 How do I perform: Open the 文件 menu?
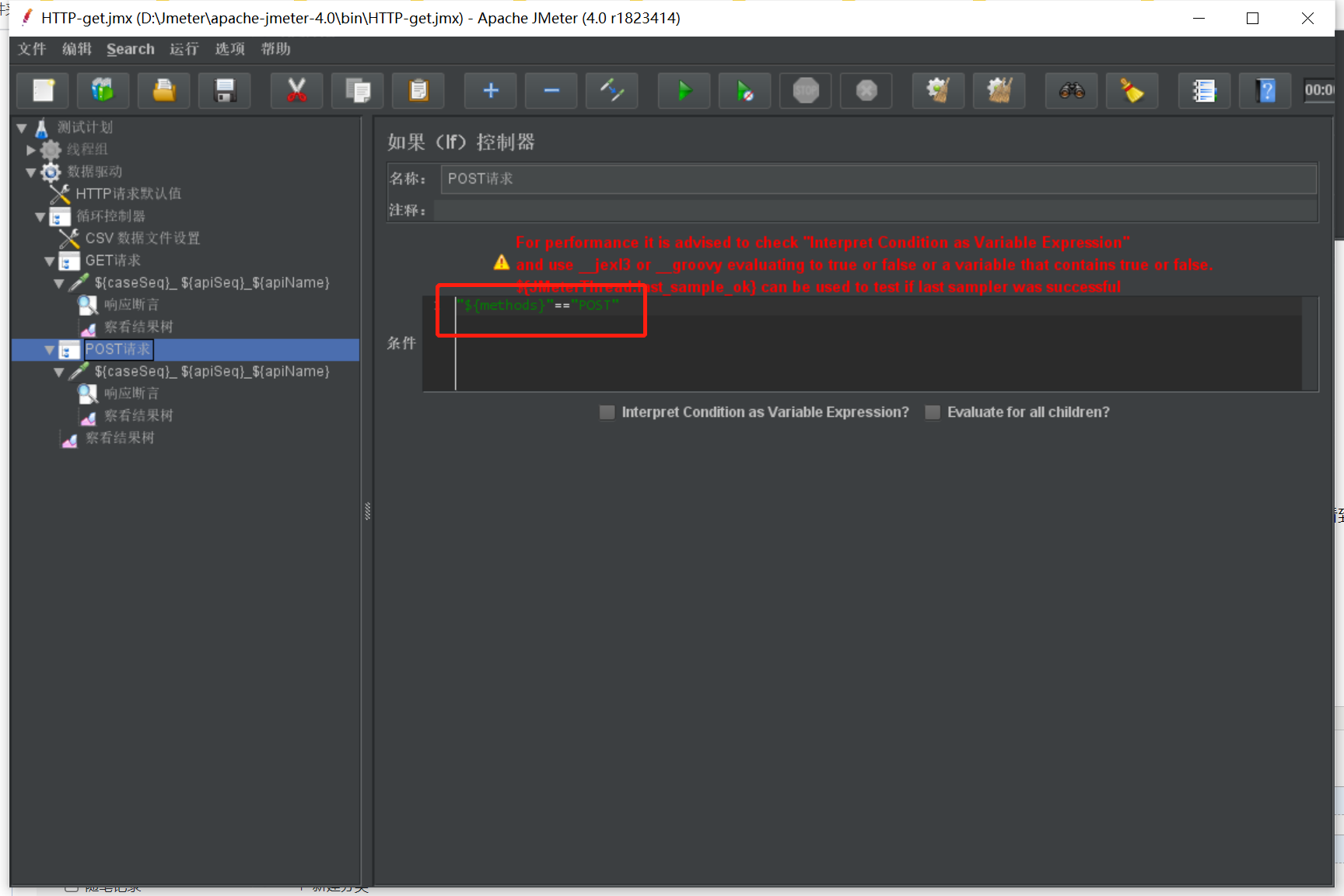pyautogui.click(x=32, y=49)
